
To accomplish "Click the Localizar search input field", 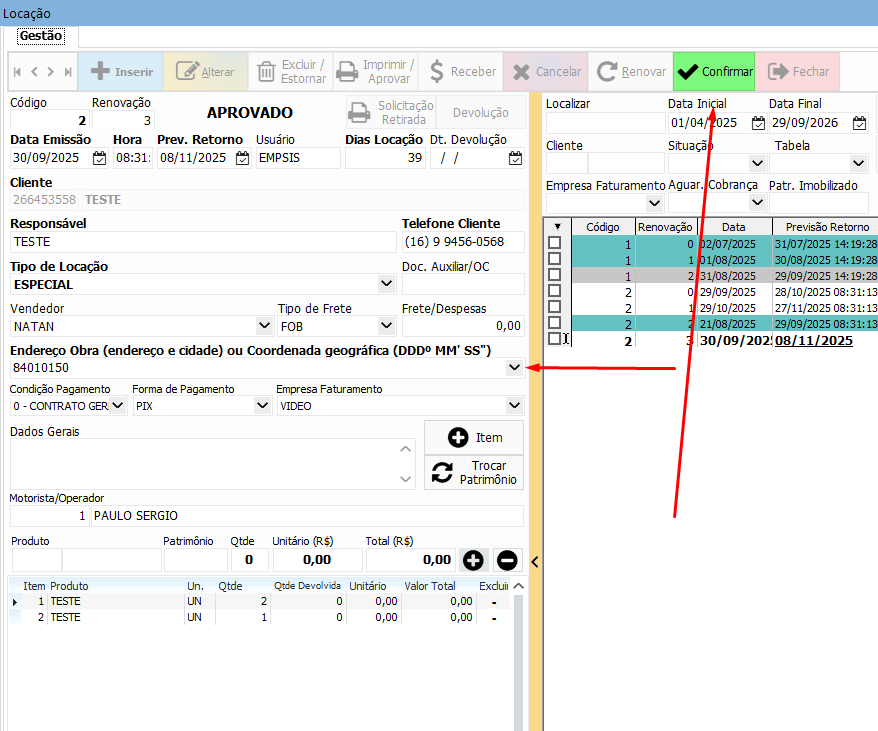I will [x=605, y=123].
